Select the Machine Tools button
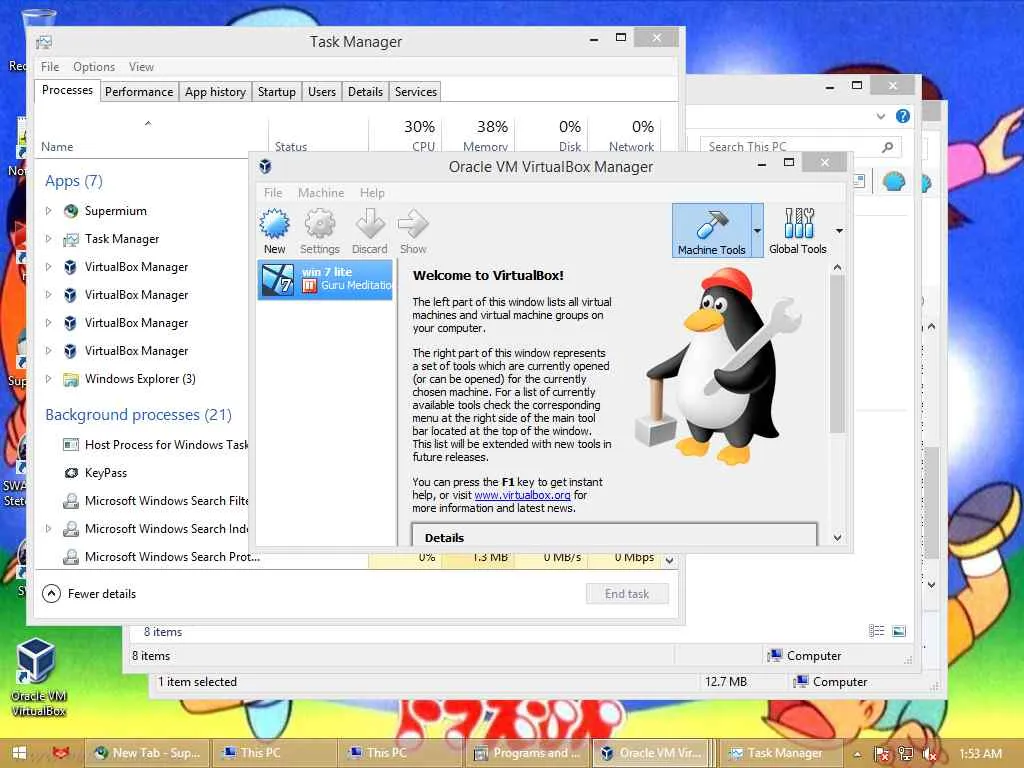 [x=711, y=230]
